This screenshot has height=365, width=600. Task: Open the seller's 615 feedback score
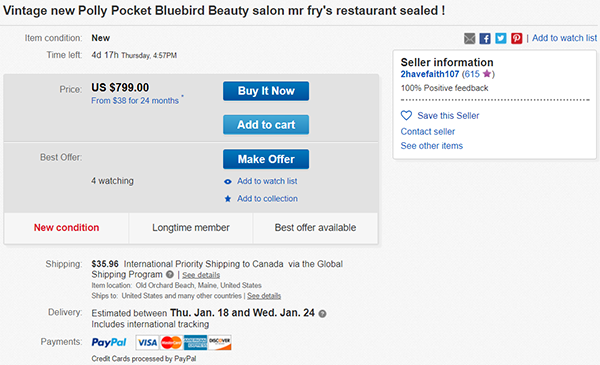pos(472,74)
